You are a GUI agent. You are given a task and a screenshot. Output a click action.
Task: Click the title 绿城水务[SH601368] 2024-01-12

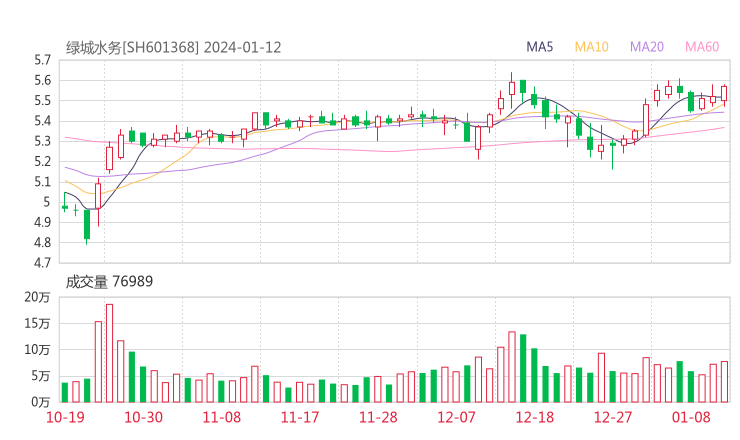(x=173, y=48)
